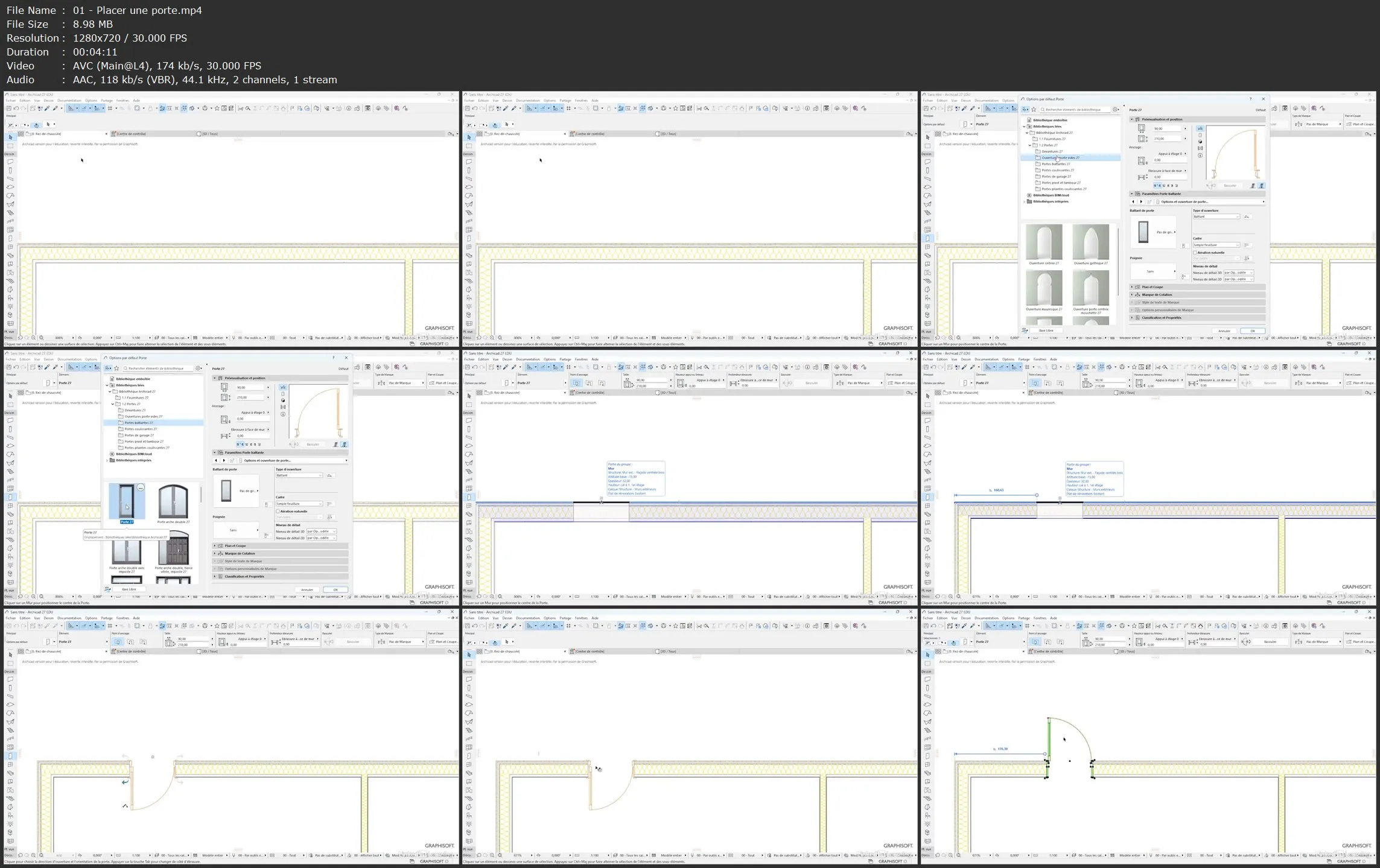Tick 'Aération naturelle' in the arched-openings dialog
The width and height of the screenshot is (1380, 868).
(x=1195, y=253)
